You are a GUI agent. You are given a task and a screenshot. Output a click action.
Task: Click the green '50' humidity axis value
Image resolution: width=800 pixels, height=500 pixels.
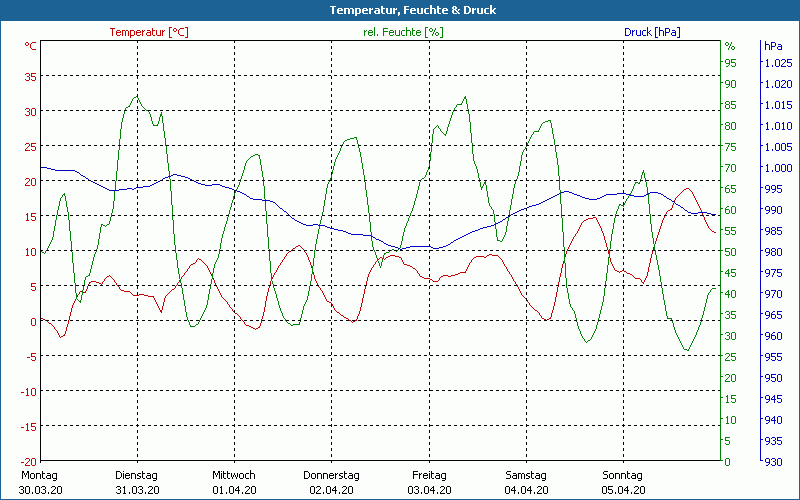[731, 252]
